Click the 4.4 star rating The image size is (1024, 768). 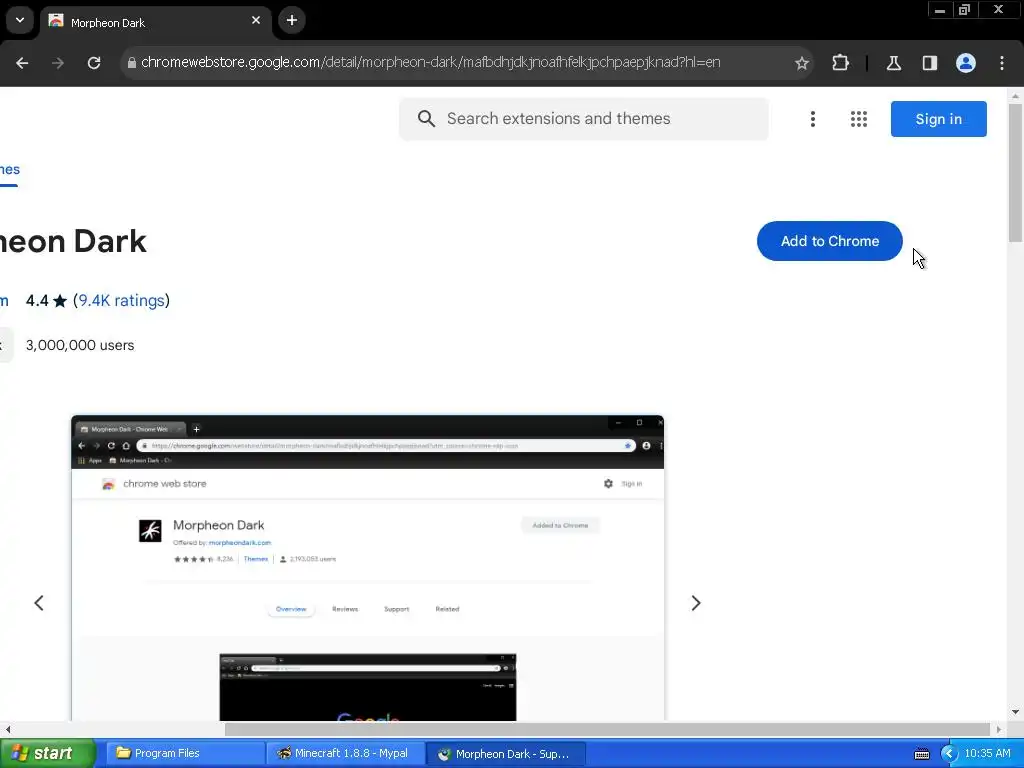tap(46, 300)
